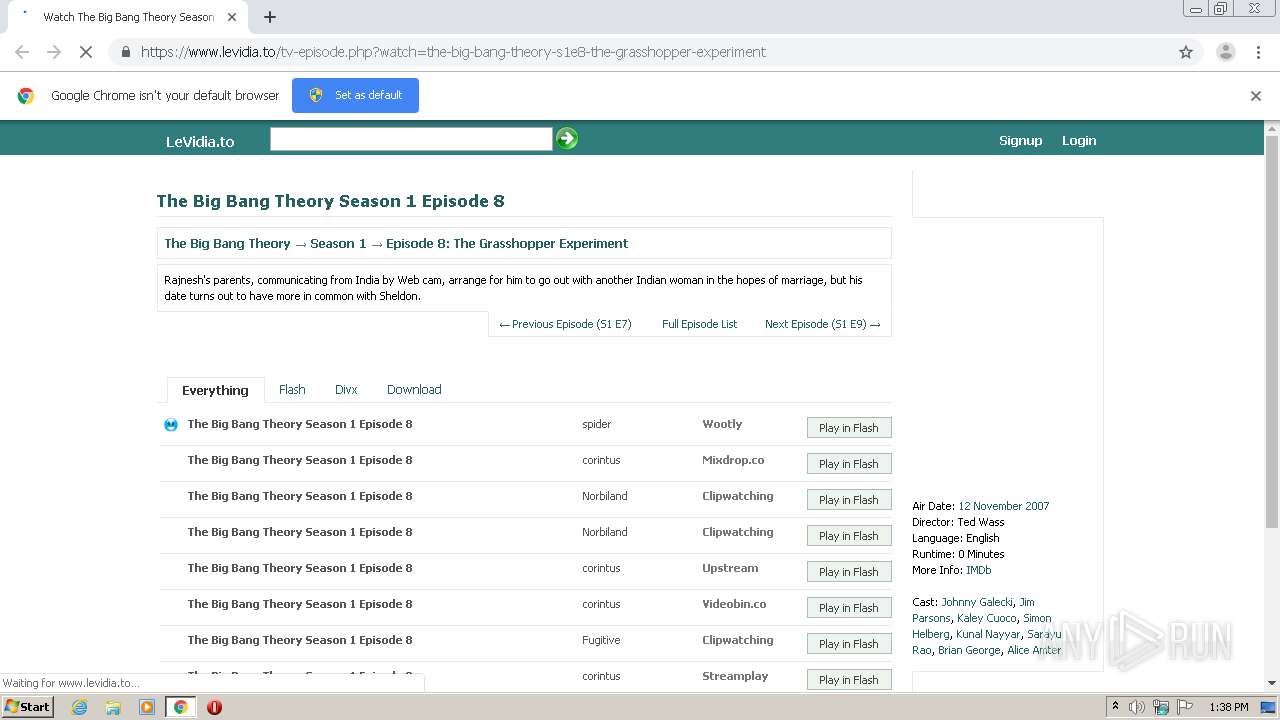Open the Action Center flag icon

1185,707
